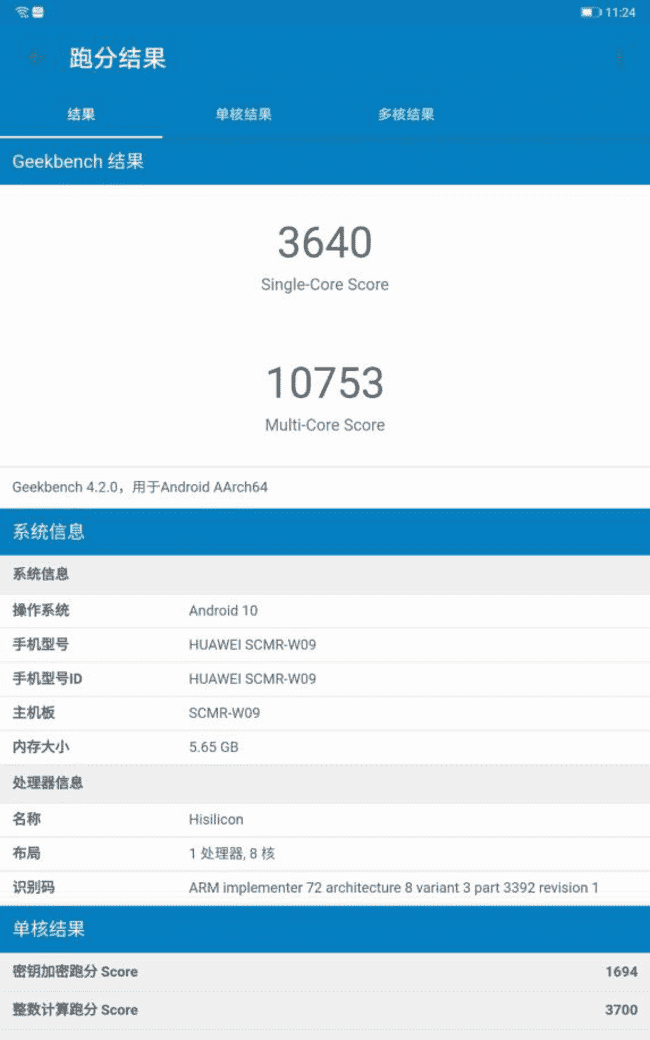This screenshot has height=1040, width=650.
Task: Switch to the 多核结果 tab
Action: (405, 114)
